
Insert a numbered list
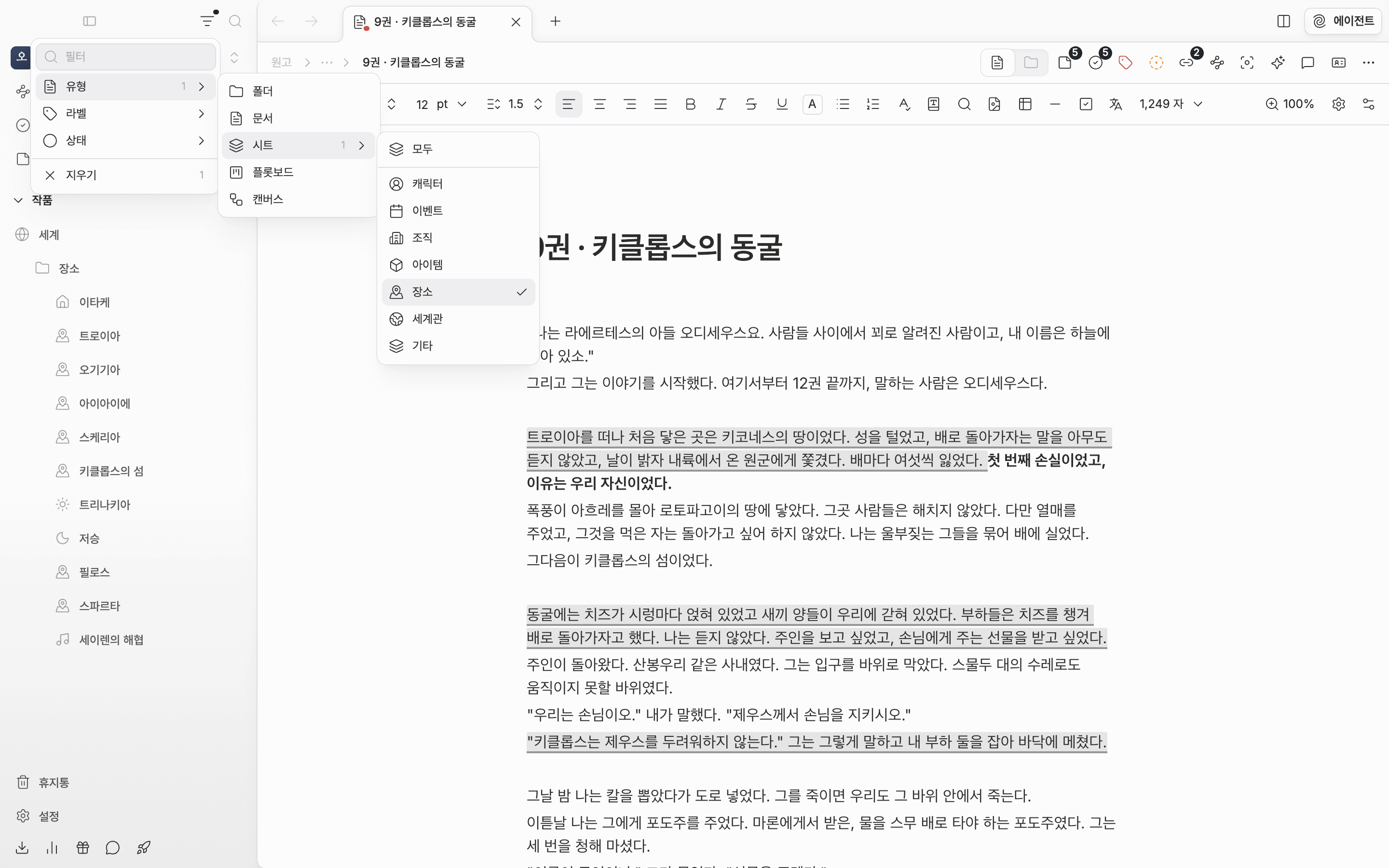(x=873, y=104)
